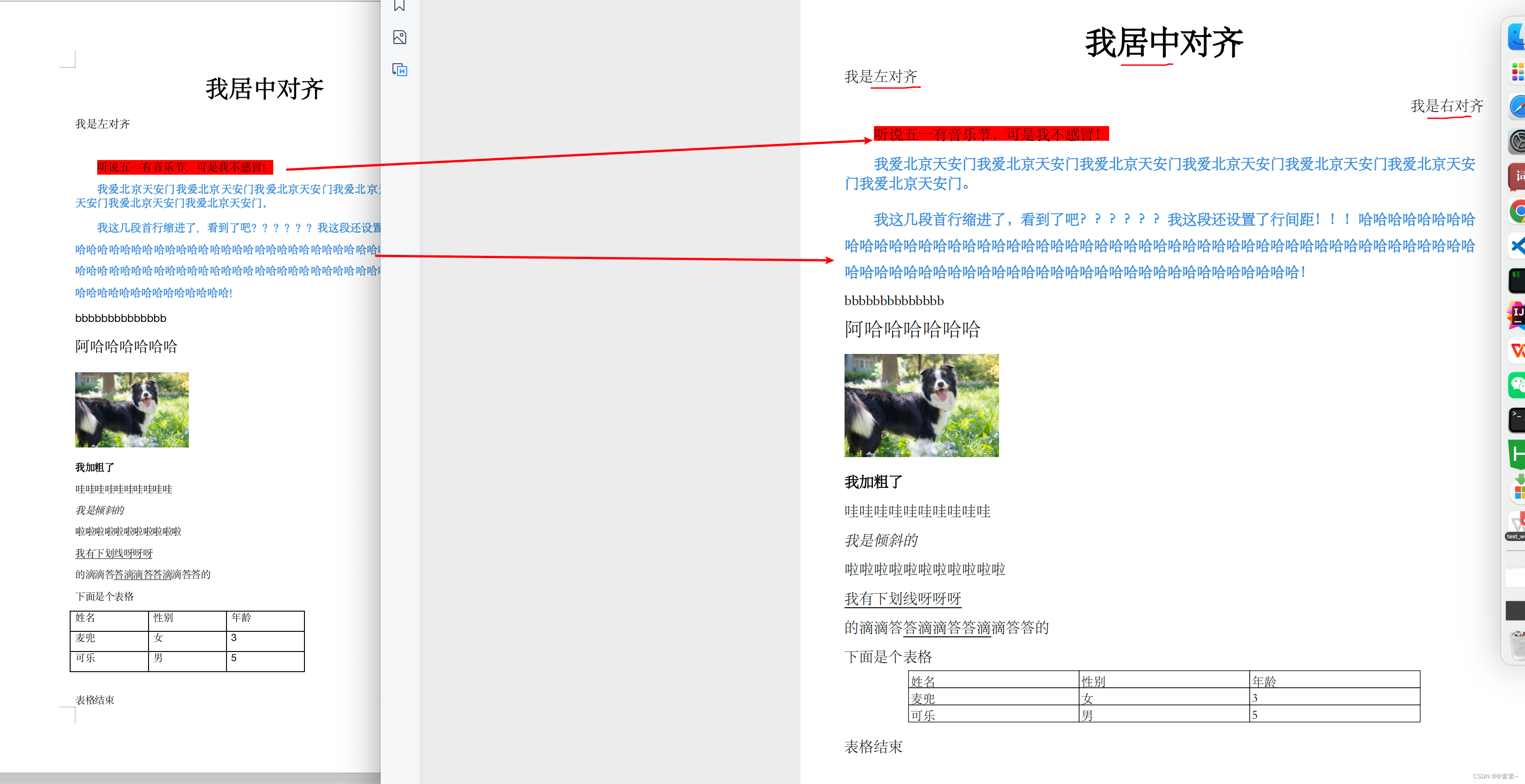Image resolution: width=1525 pixels, height=784 pixels.
Task: Click 的滴滴答答滴滴答答 line in the right document
Action: click(x=946, y=628)
